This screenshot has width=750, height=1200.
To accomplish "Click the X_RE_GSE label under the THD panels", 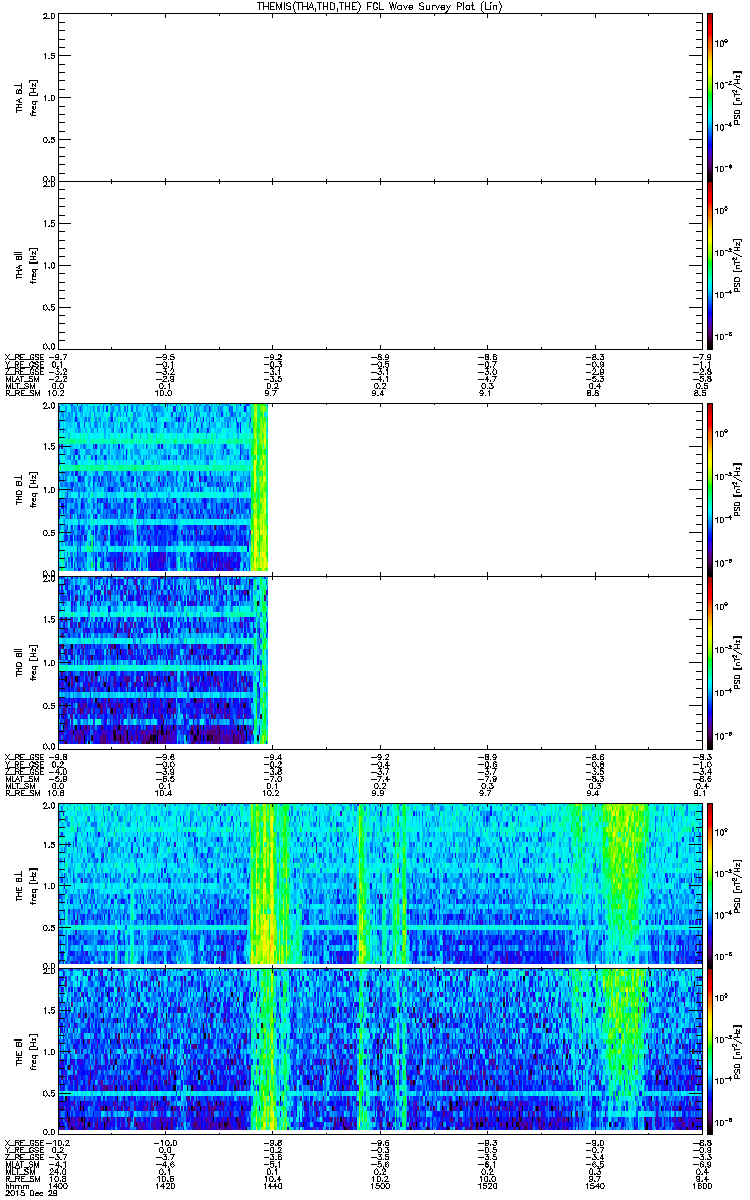I will [x=26, y=756].
